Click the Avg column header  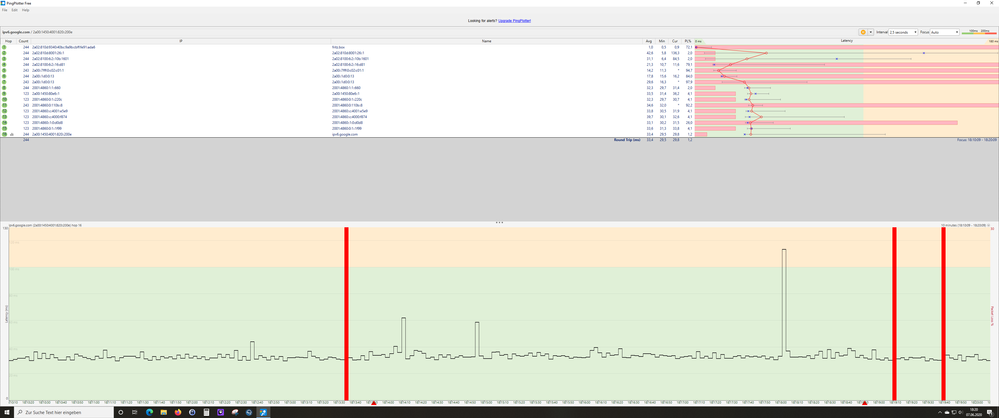pyautogui.click(x=649, y=41)
